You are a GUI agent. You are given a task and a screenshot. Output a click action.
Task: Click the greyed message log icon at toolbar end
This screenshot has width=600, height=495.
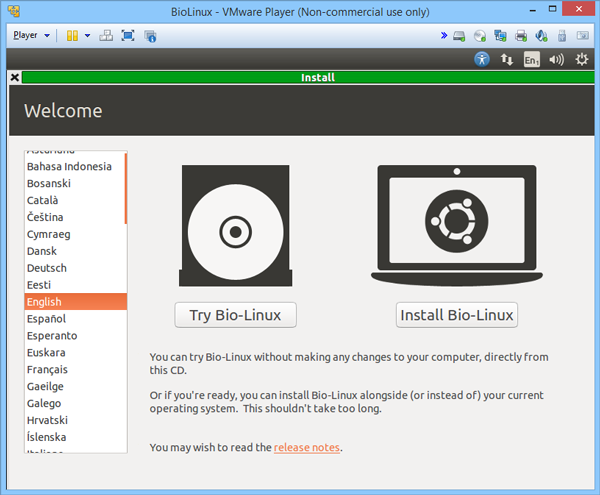[583, 36]
